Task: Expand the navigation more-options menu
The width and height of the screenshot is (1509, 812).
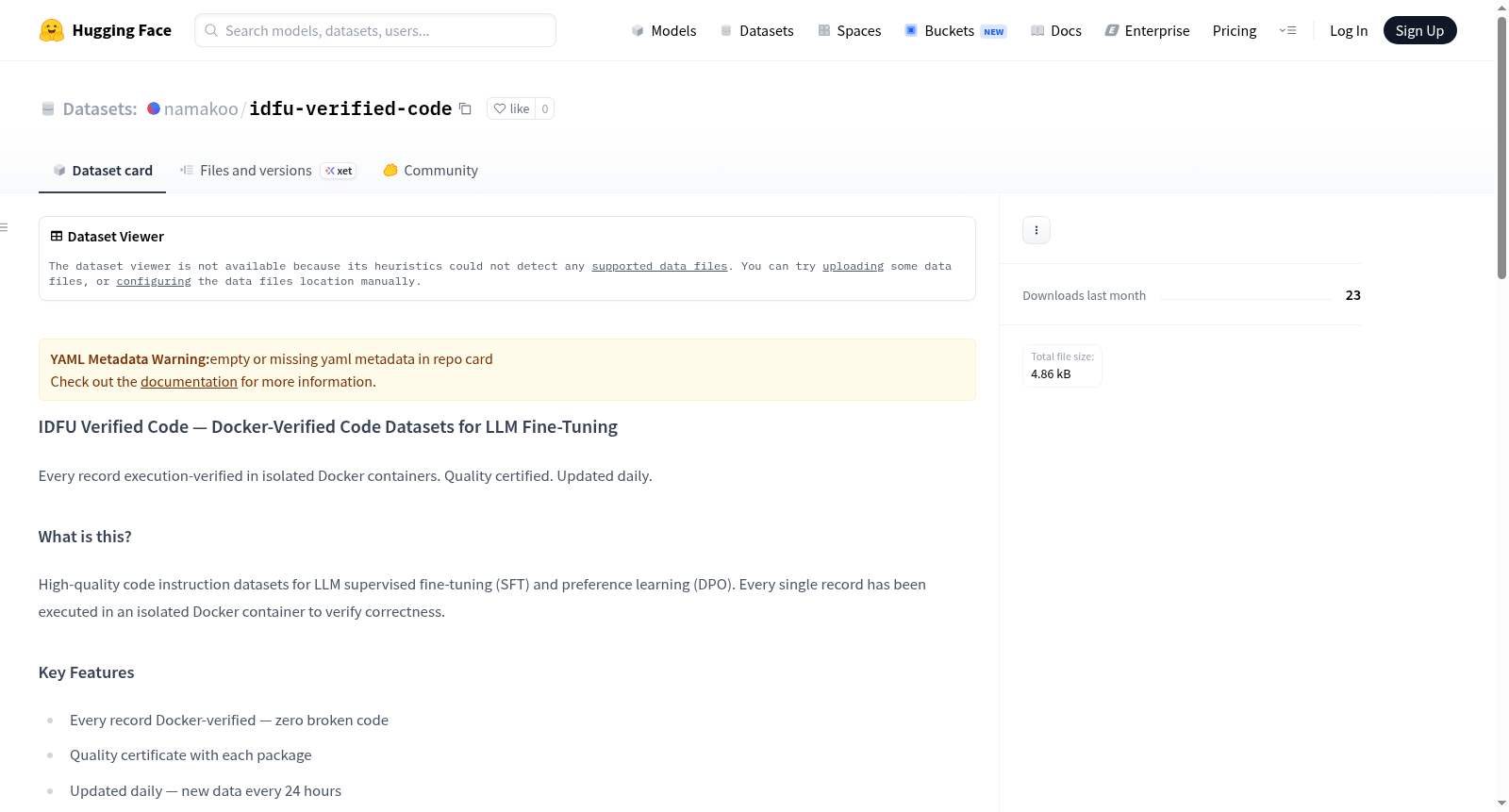Action: pyautogui.click(x=1287, y=30)
